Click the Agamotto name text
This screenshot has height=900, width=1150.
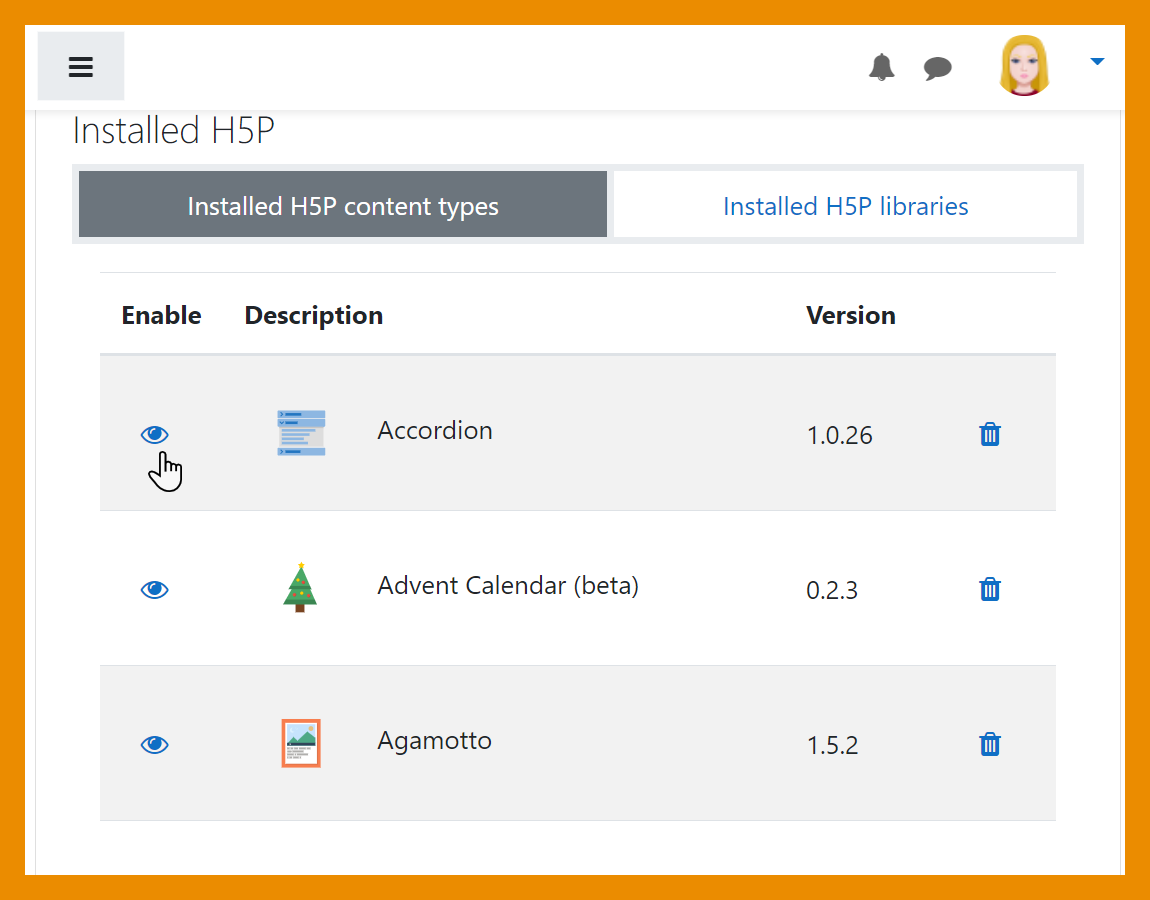click(434, 741)
